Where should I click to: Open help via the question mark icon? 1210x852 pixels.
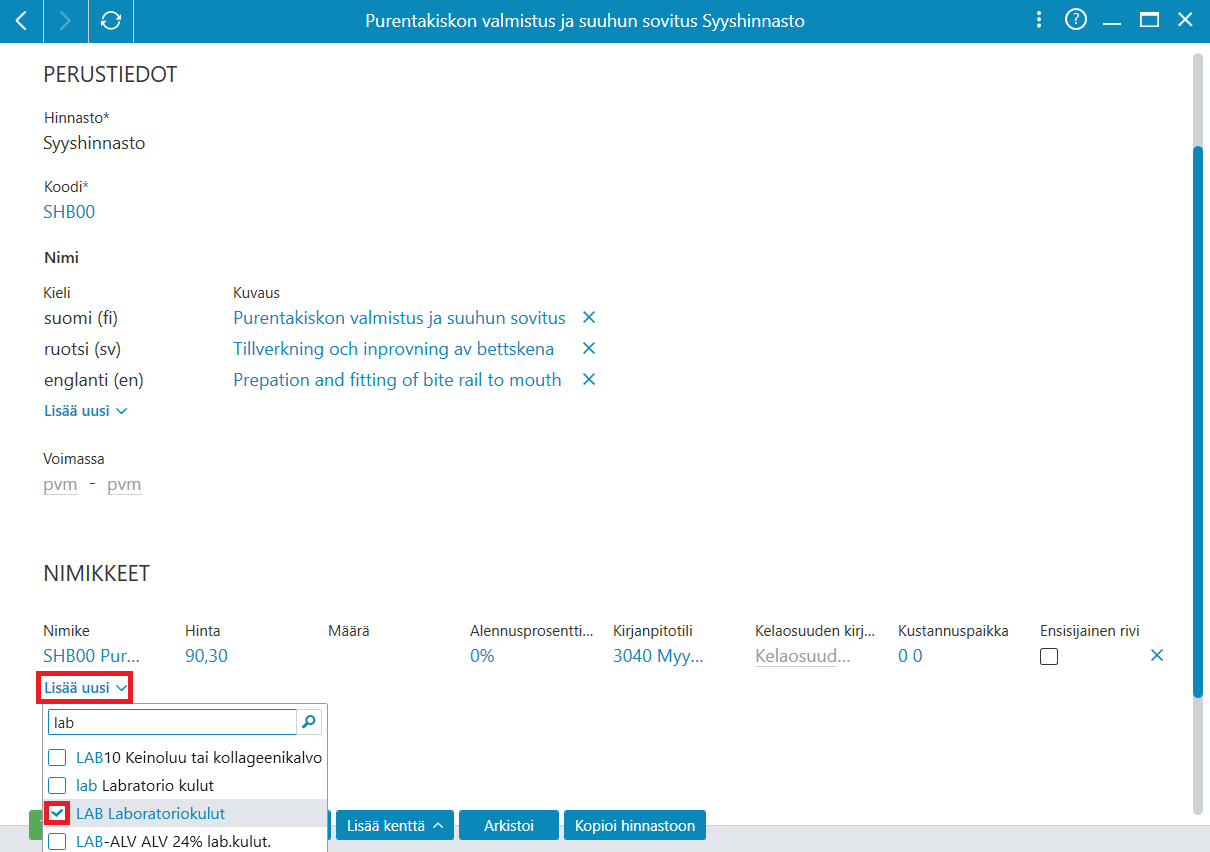pos(1076,20)
